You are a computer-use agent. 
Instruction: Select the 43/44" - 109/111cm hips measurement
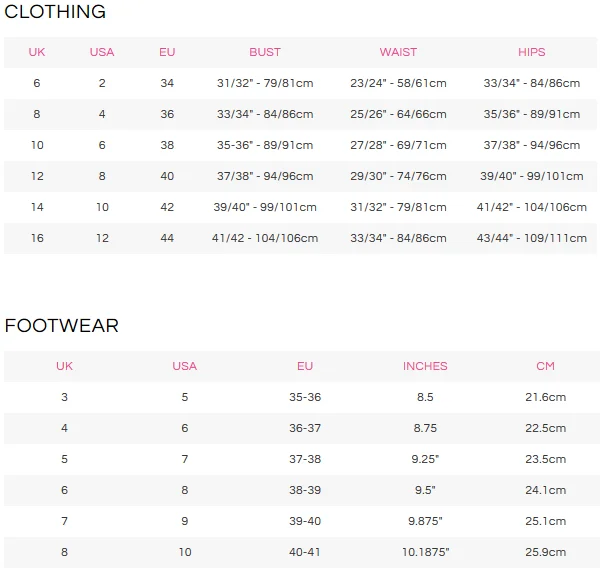pos(533,238)
